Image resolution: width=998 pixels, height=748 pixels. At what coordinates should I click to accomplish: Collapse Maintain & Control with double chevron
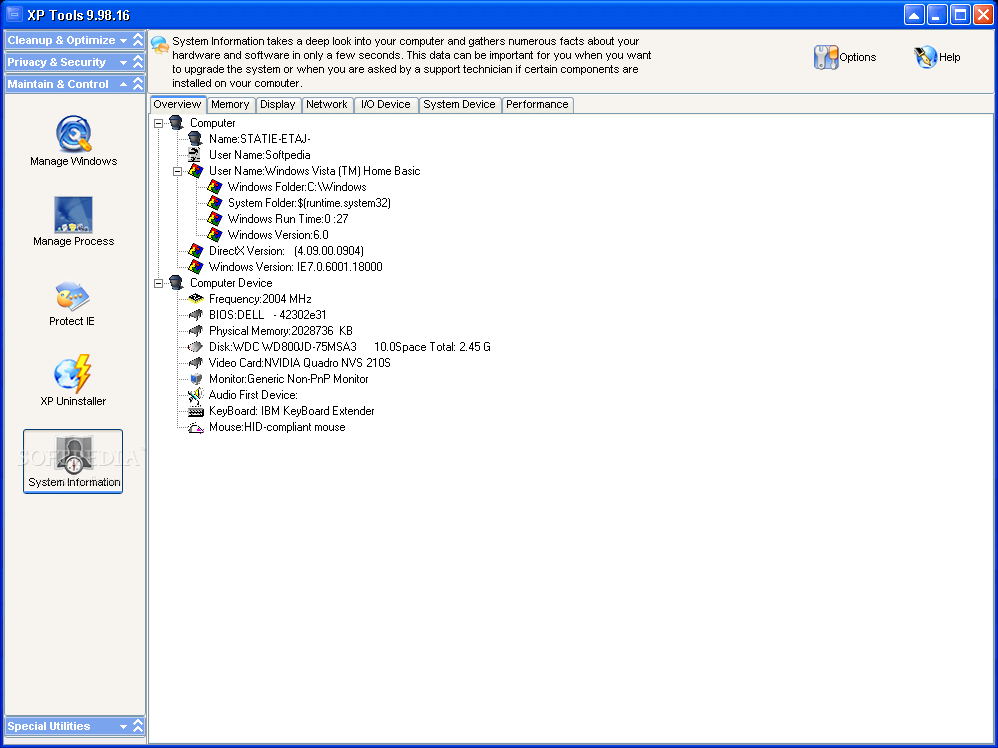[137, 84]
